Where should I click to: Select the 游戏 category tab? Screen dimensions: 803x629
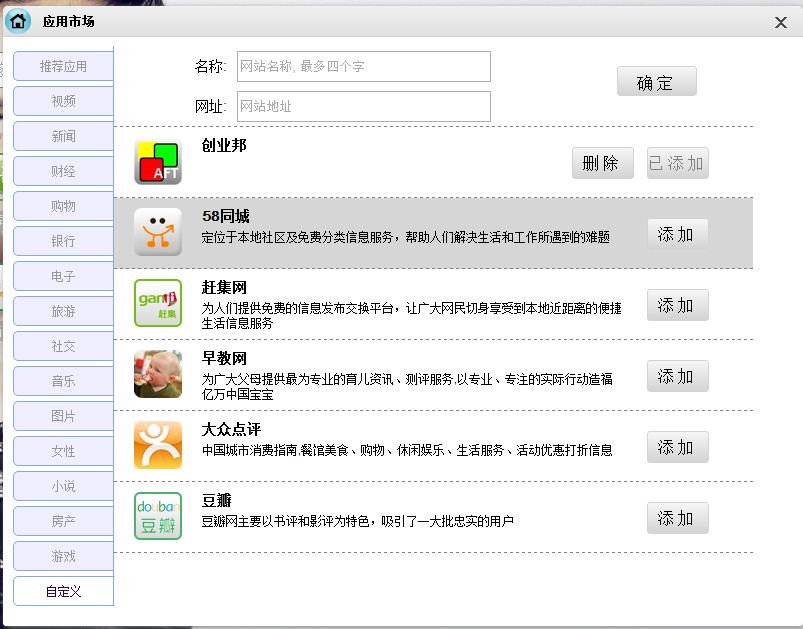tap(64, 556)
